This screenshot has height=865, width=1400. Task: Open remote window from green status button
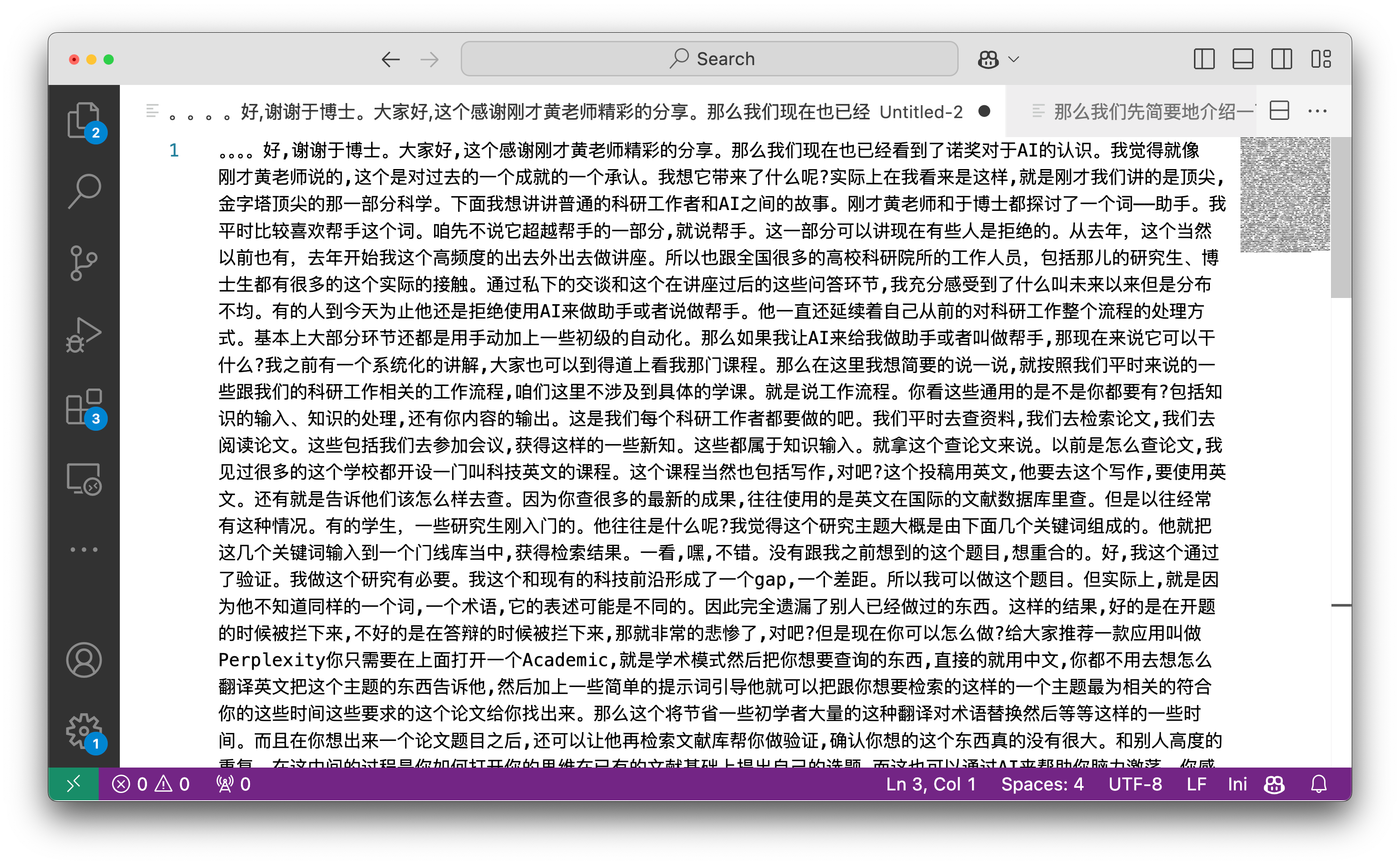pyautogui.click(x=74, y=784)
